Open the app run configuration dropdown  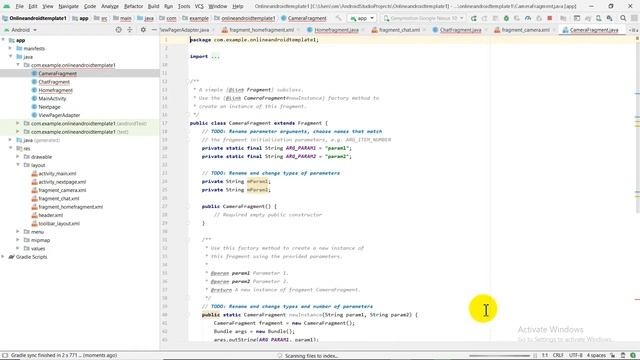[362, 18]
